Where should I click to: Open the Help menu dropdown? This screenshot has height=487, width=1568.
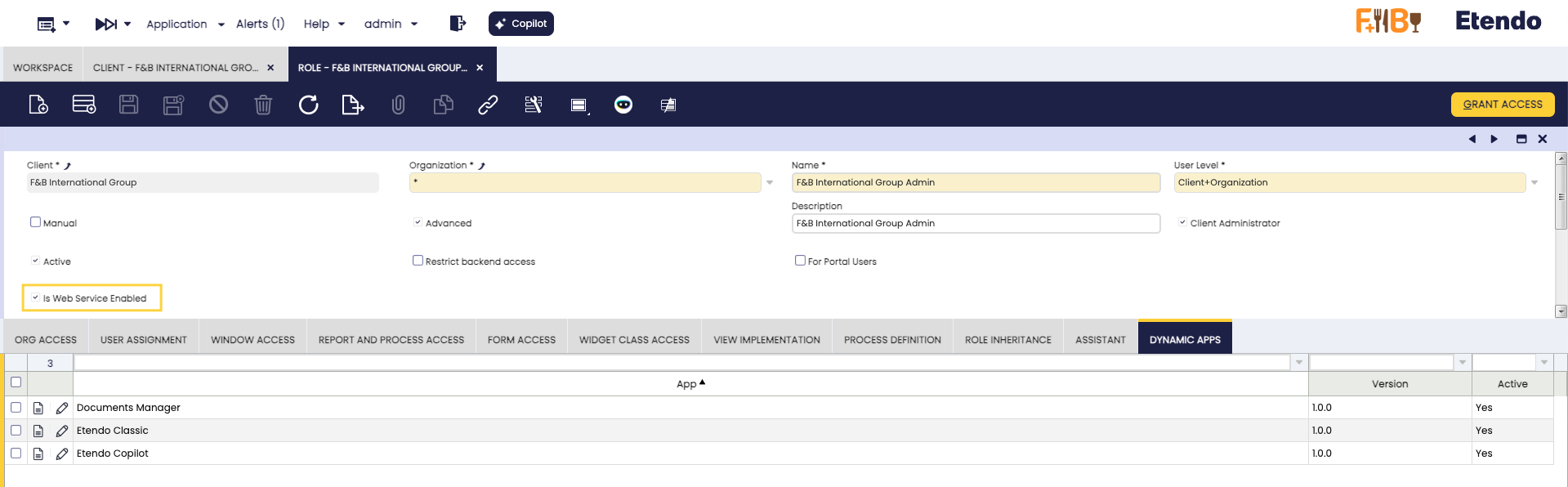(324, 25)
